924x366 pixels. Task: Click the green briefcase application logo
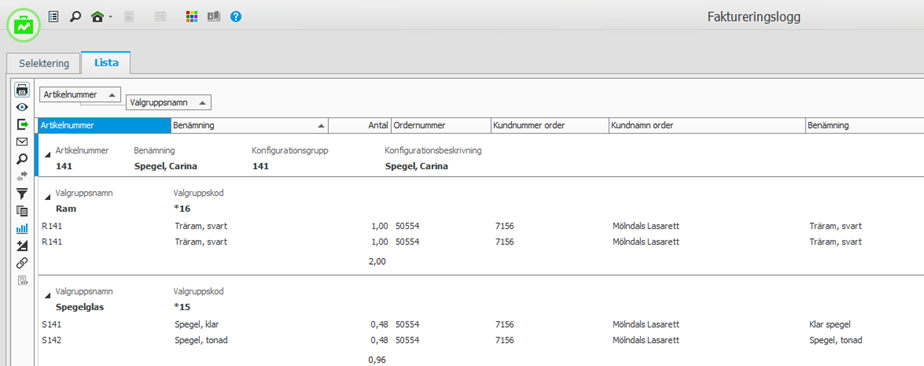tap(24, 26)
